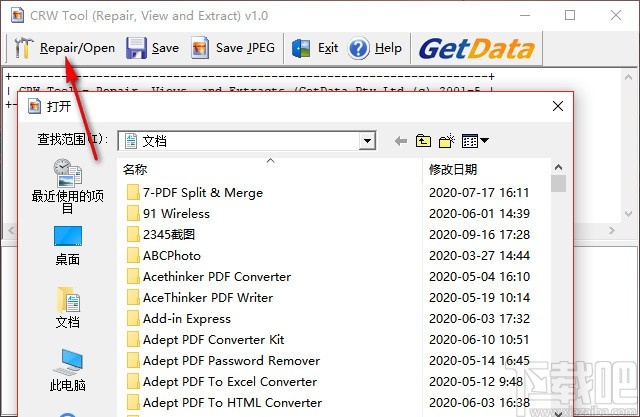The image size is (640, 417).
Task: Click the Exit toolbar label
Action: (x=328, y=48)
